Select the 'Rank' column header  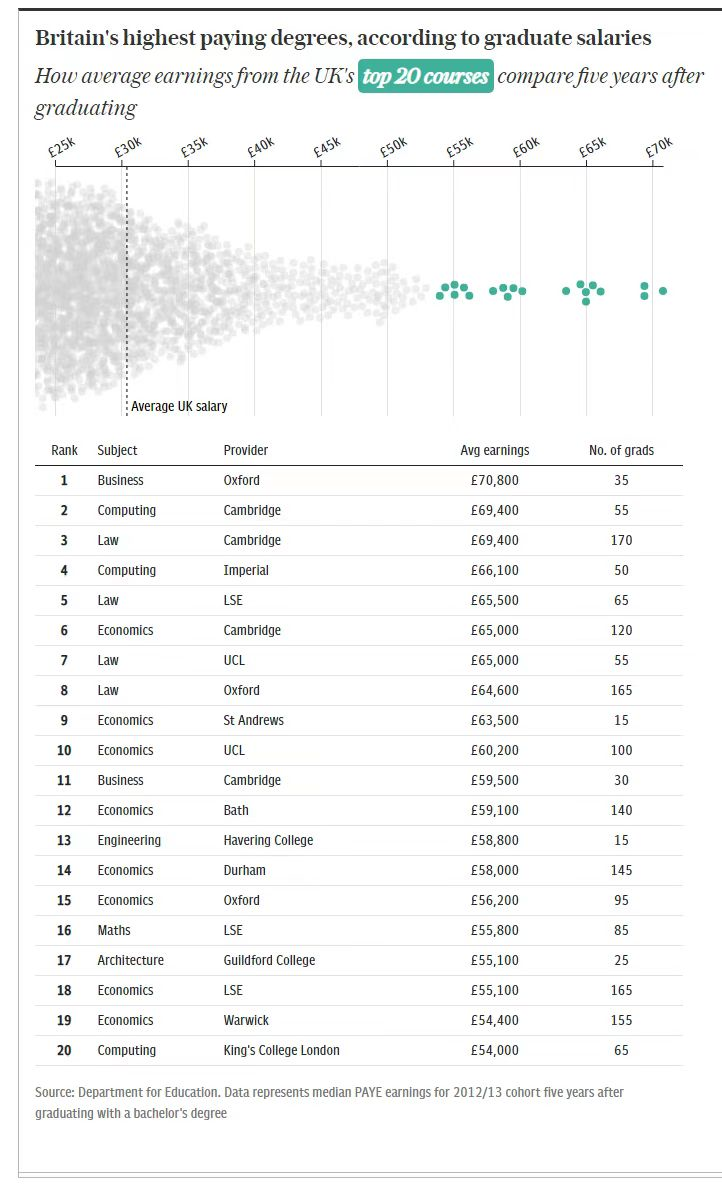[64, 450]
